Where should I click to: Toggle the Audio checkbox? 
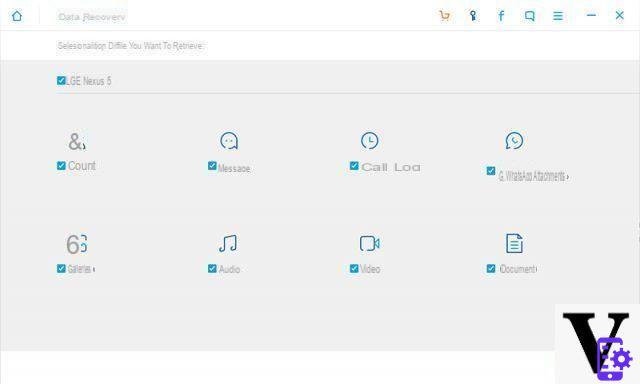[212, 269]
